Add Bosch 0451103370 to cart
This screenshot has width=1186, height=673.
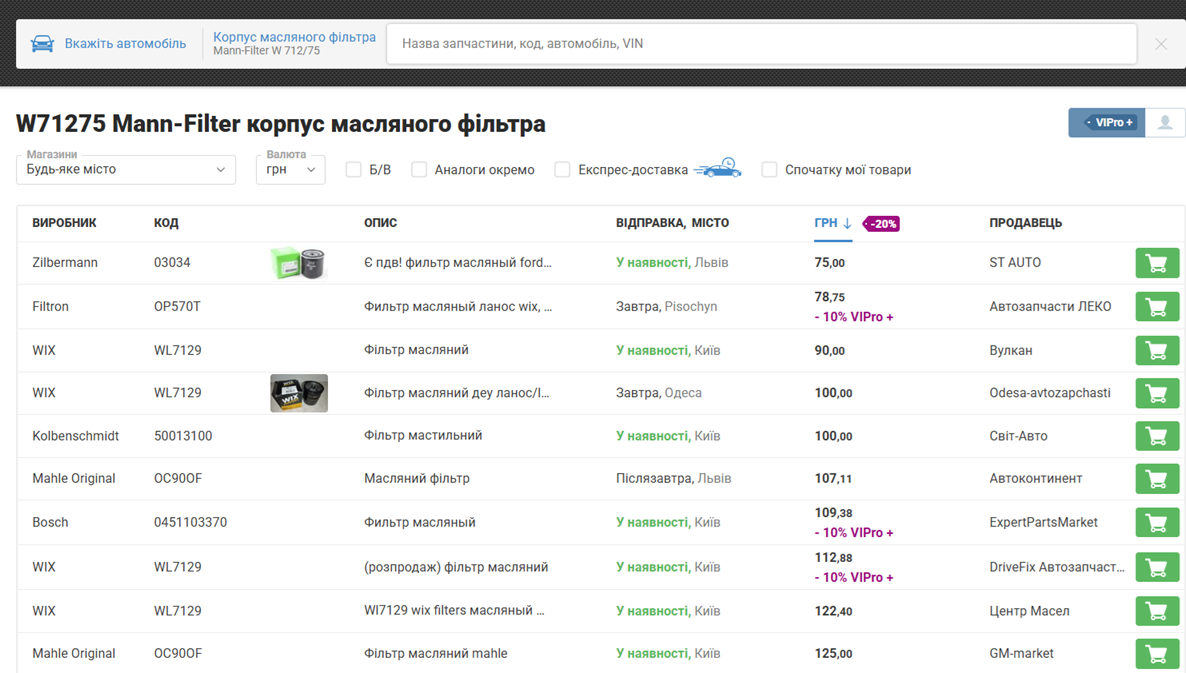point(1157,523)
